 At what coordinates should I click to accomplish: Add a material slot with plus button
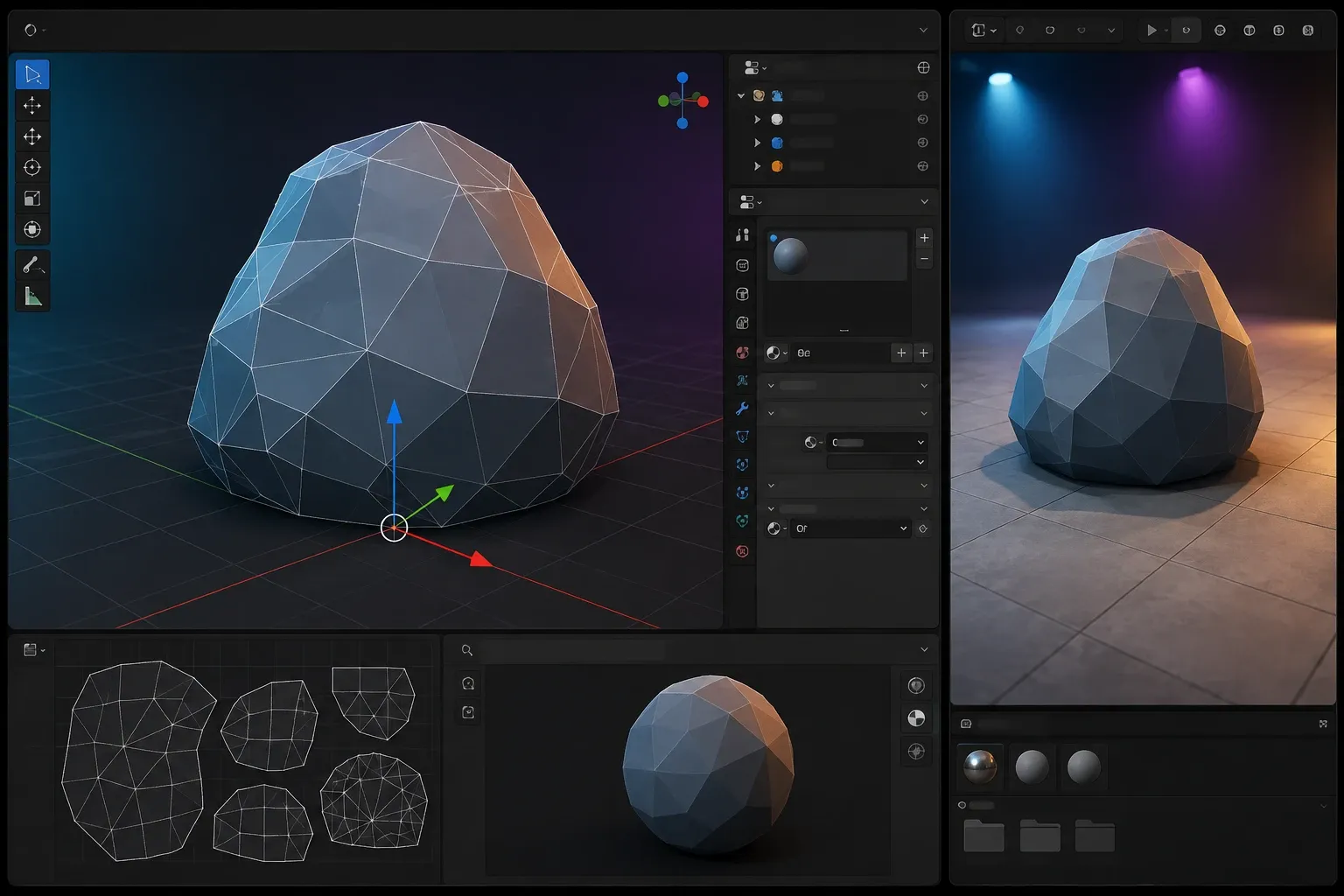point(924,238)
